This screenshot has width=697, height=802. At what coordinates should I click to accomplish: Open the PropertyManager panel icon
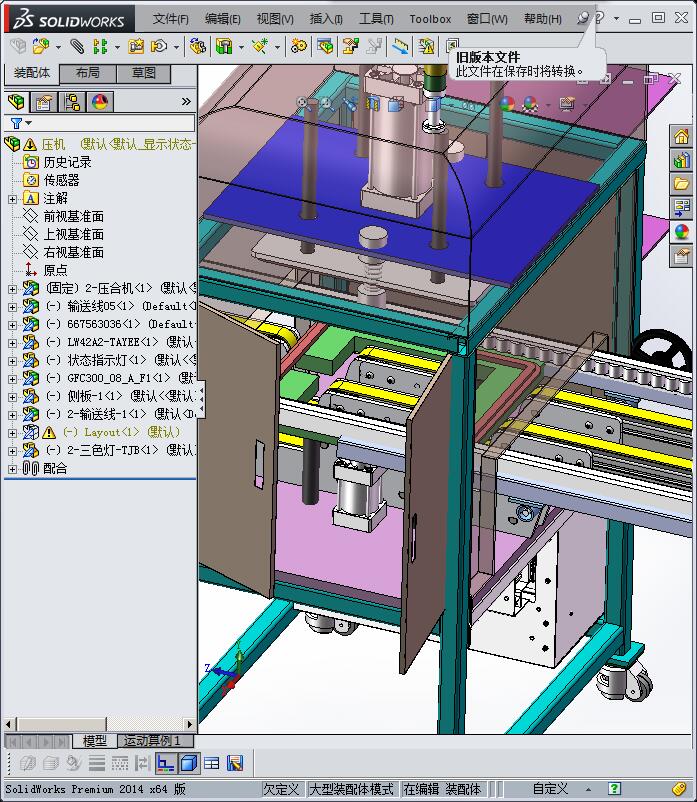point(44,102)
